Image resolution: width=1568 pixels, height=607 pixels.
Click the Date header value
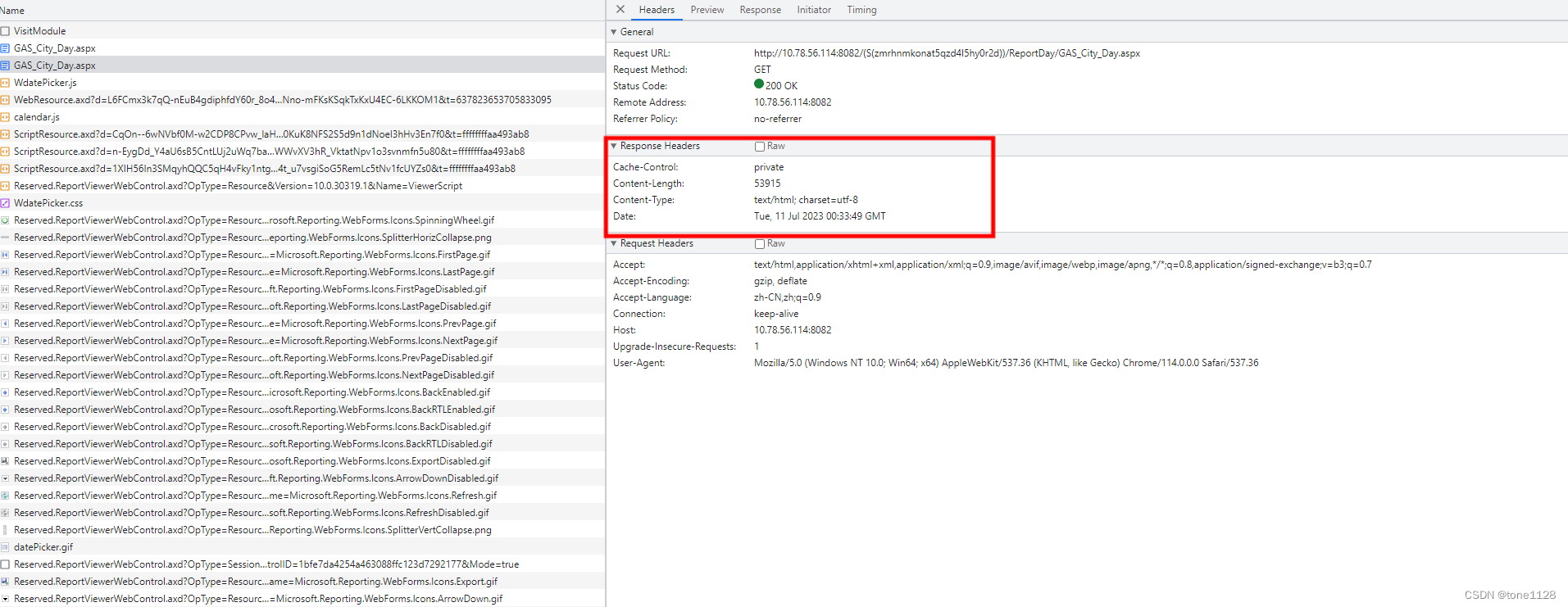(820, 216)
